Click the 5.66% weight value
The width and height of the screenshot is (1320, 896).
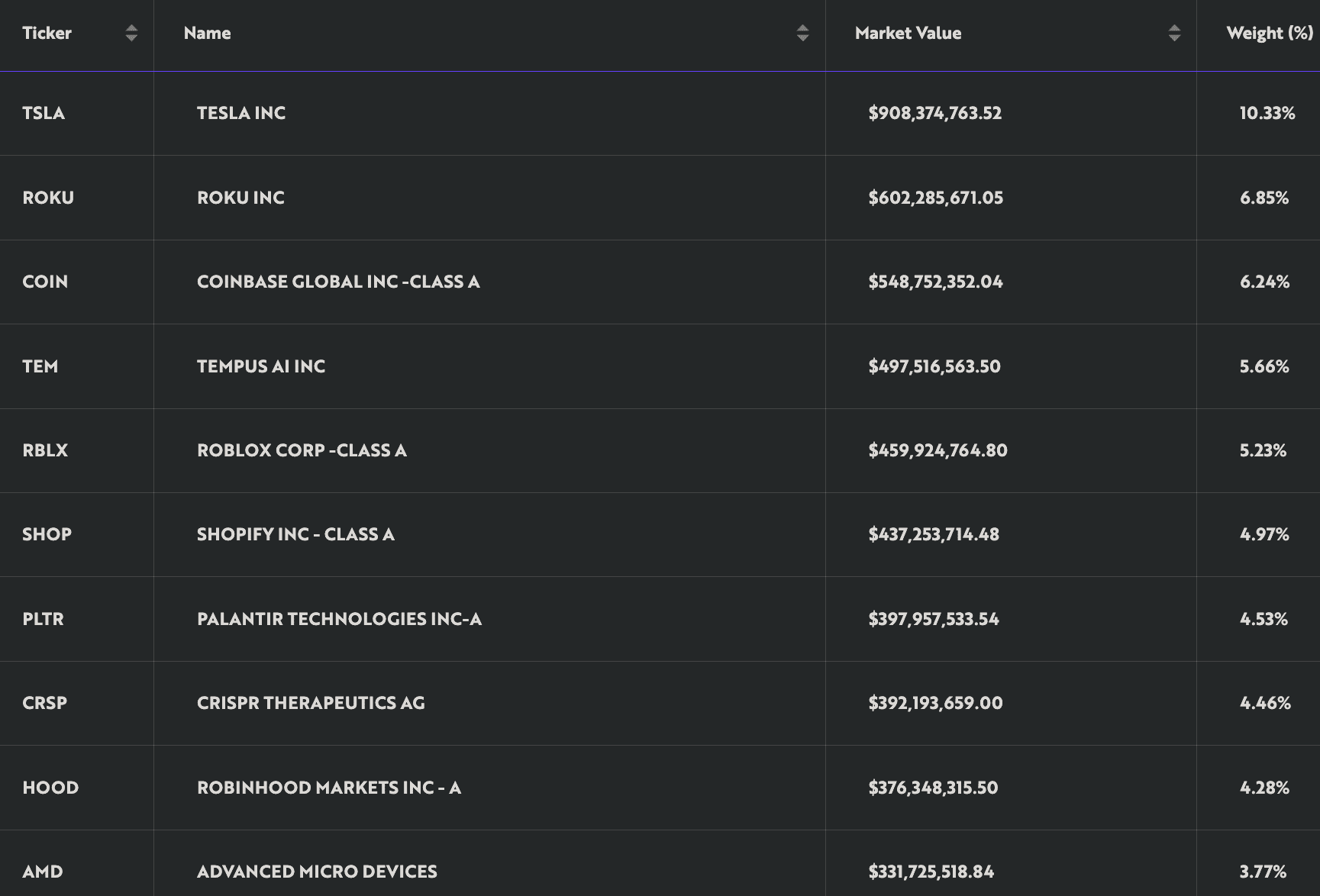point(1264,366)
